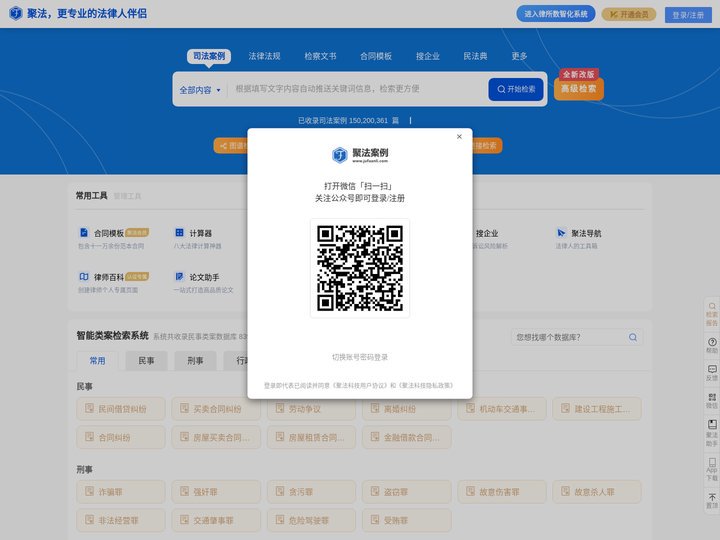Open 金融借款合同 database

pos(406,437)
